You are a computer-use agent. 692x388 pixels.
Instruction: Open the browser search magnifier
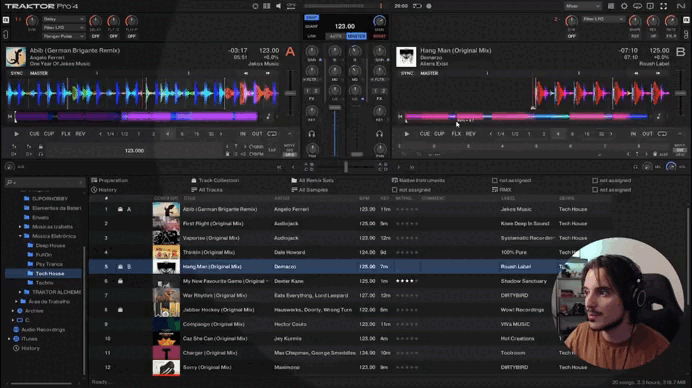9,182
